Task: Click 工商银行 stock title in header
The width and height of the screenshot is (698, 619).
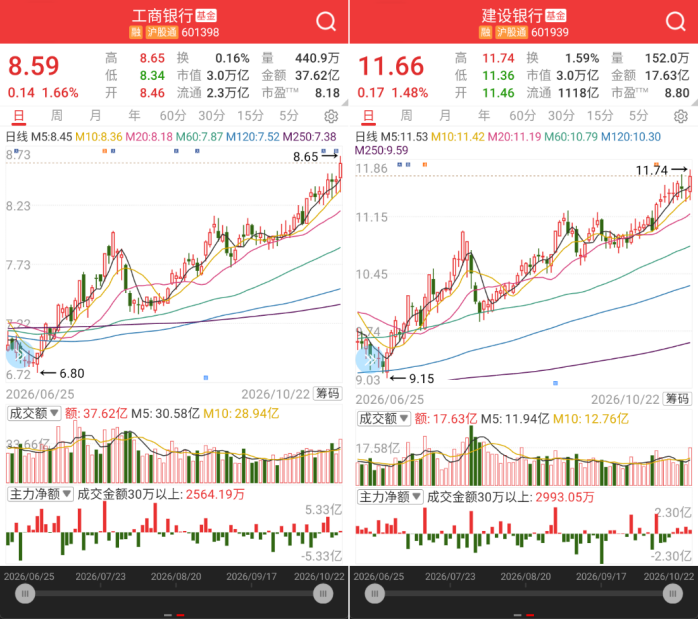Action: tap(162, 16)
